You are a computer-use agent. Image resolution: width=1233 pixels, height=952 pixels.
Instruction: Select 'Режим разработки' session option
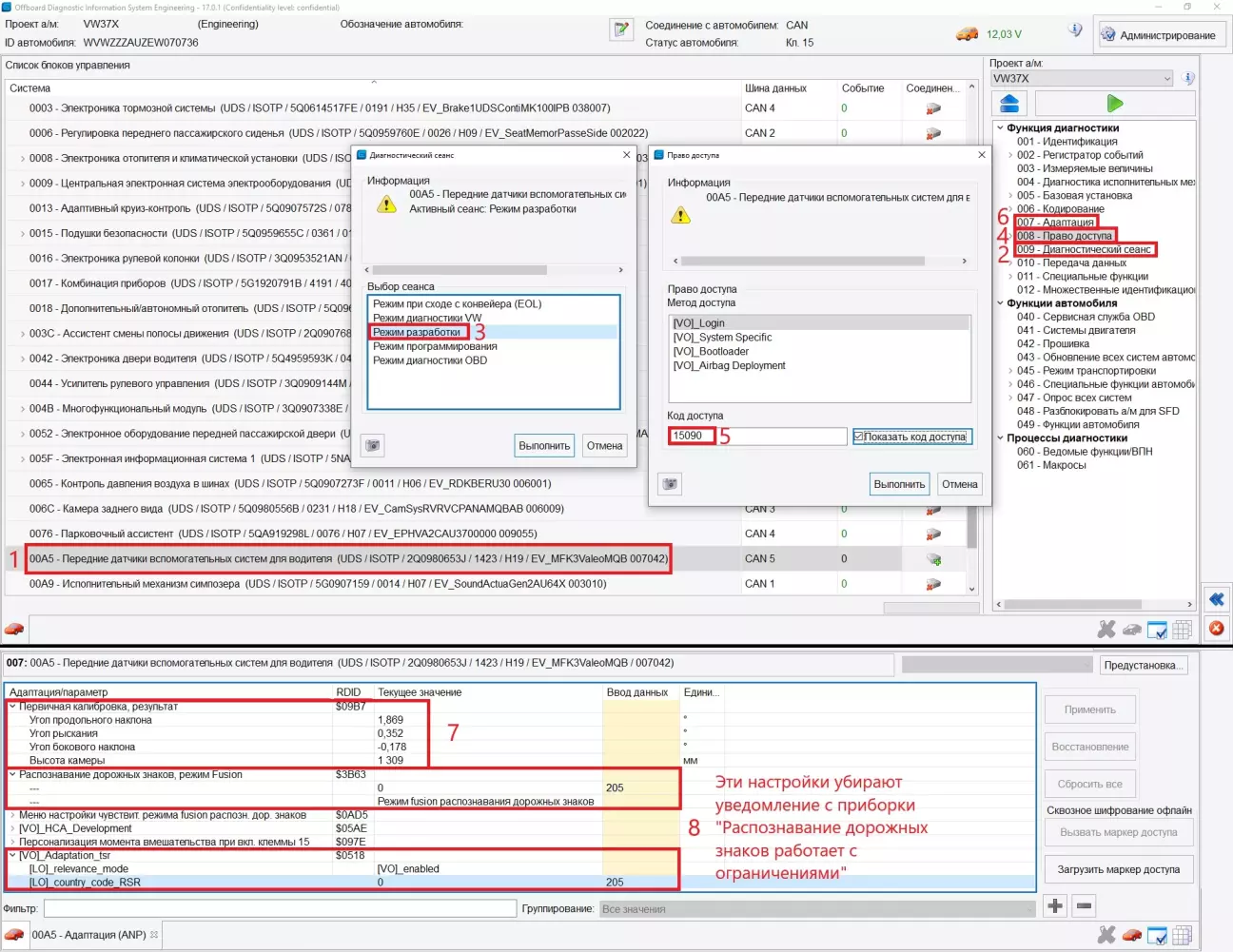[x=417, y=332]
